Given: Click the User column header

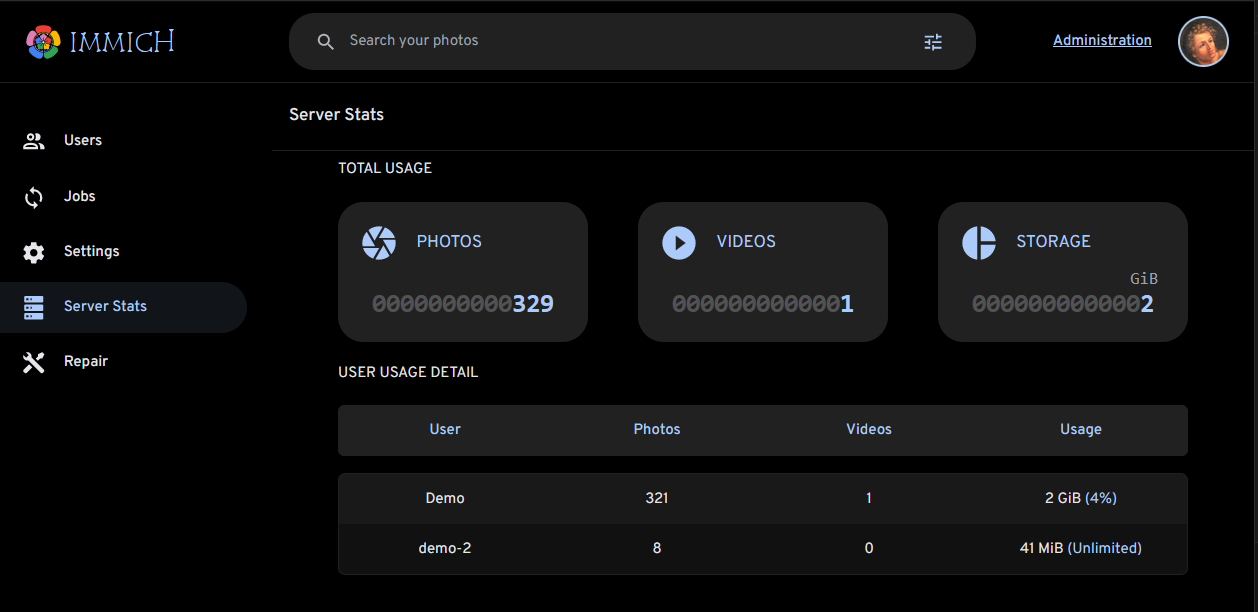Looking at the screenshot, I should pos(444,429).
